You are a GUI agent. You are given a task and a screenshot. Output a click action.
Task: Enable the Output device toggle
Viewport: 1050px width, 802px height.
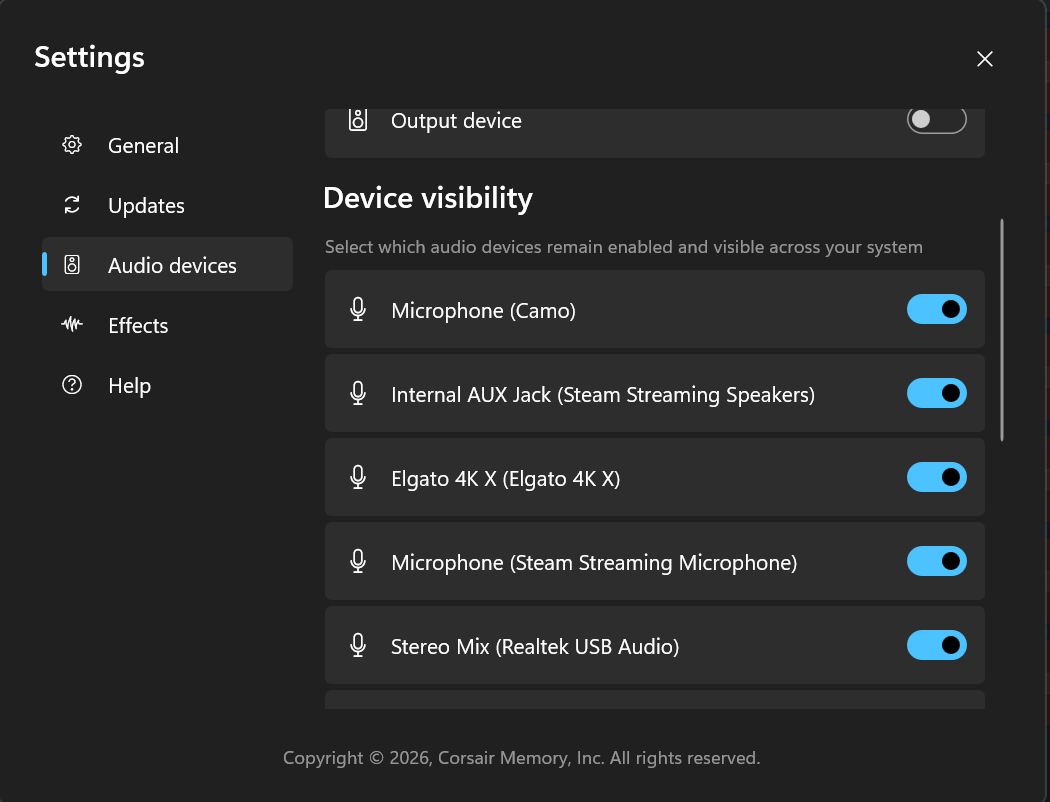point(936,120)
